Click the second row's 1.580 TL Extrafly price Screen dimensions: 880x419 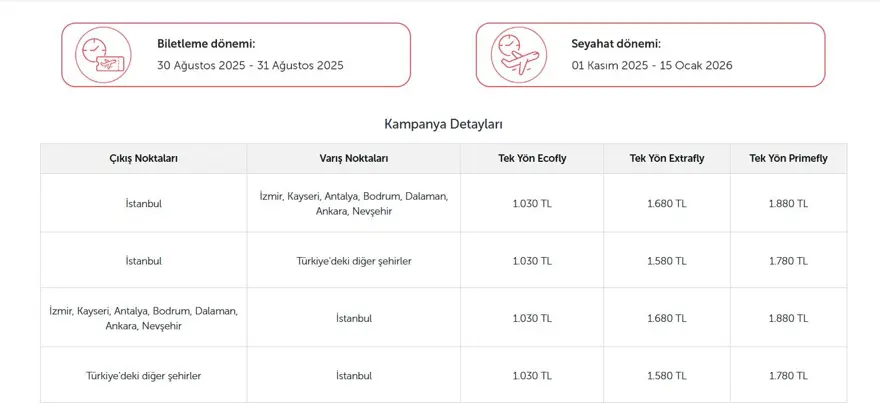667,261
